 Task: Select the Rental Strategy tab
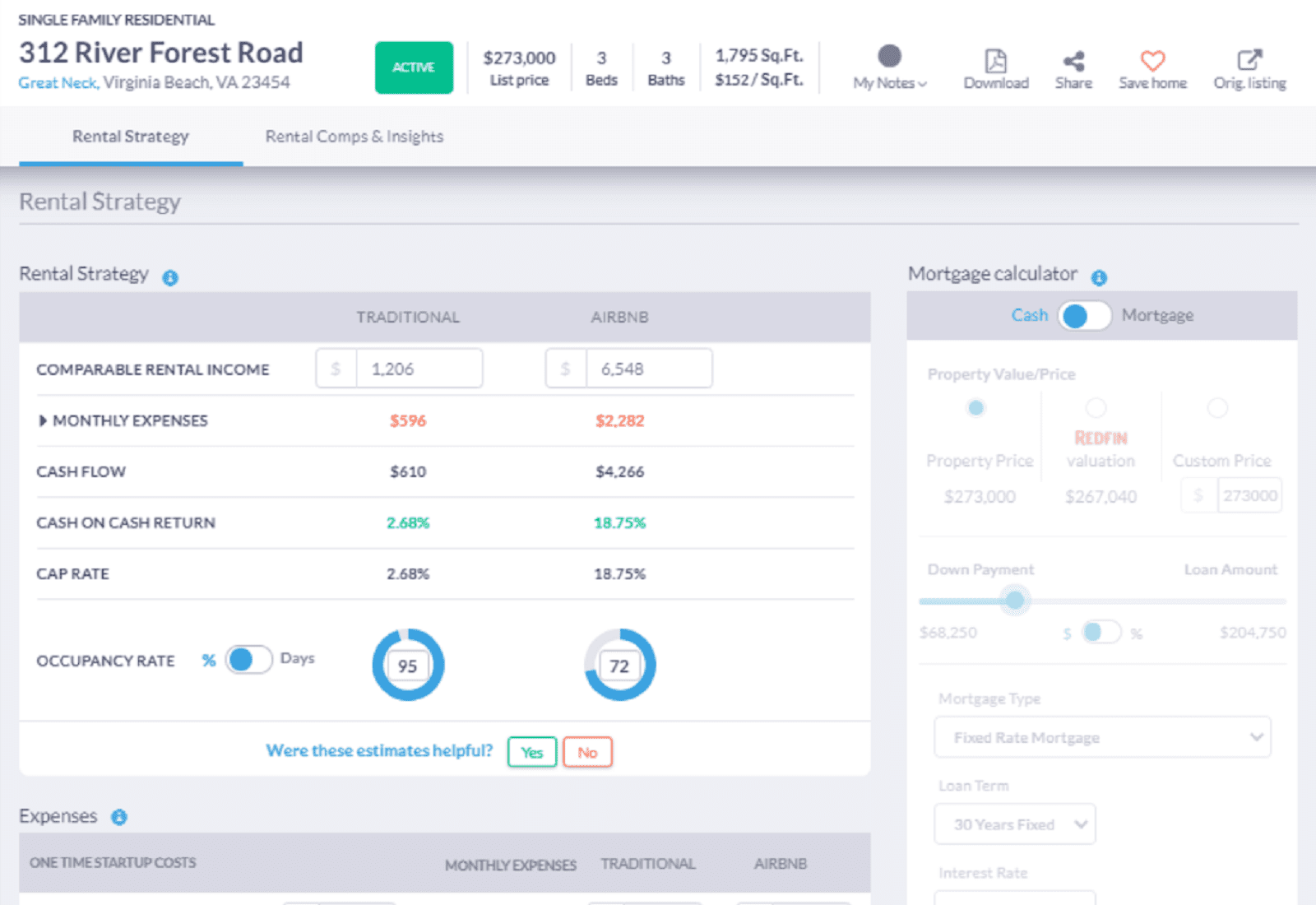point(131,137)
